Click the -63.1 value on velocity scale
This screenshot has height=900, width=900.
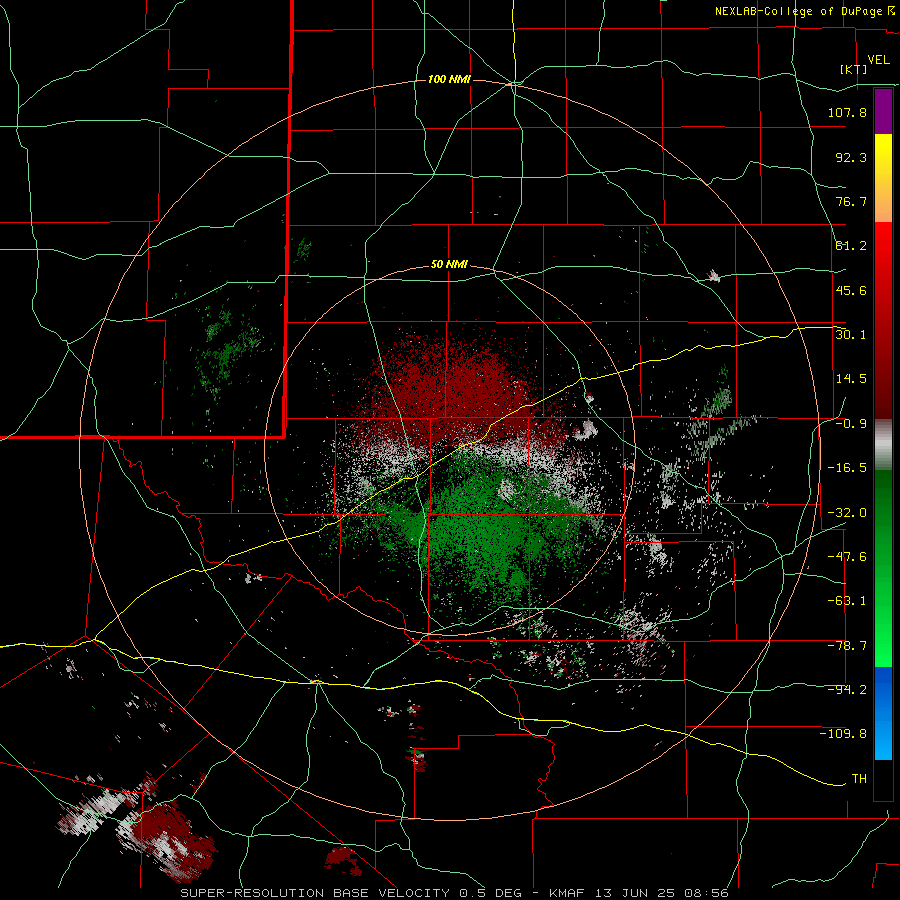(847, 601)
